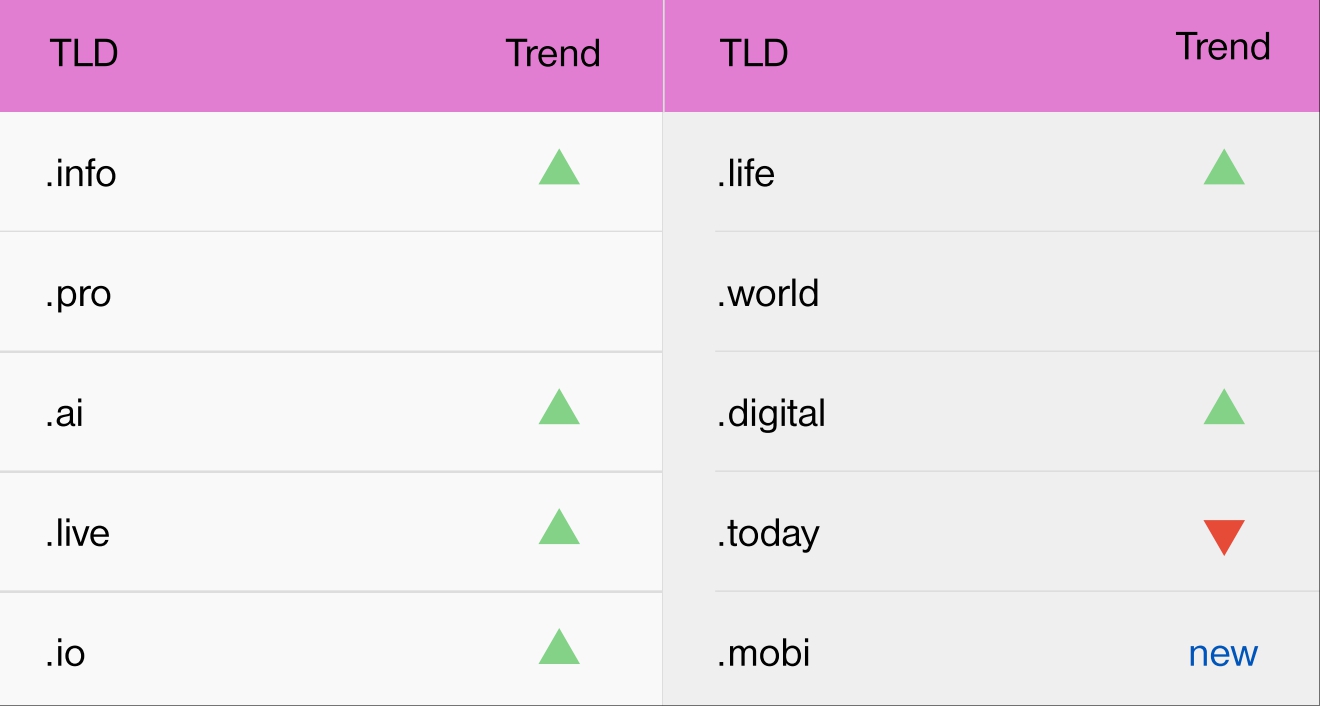Click the green up trend icon for .ai

click(559, 408)
